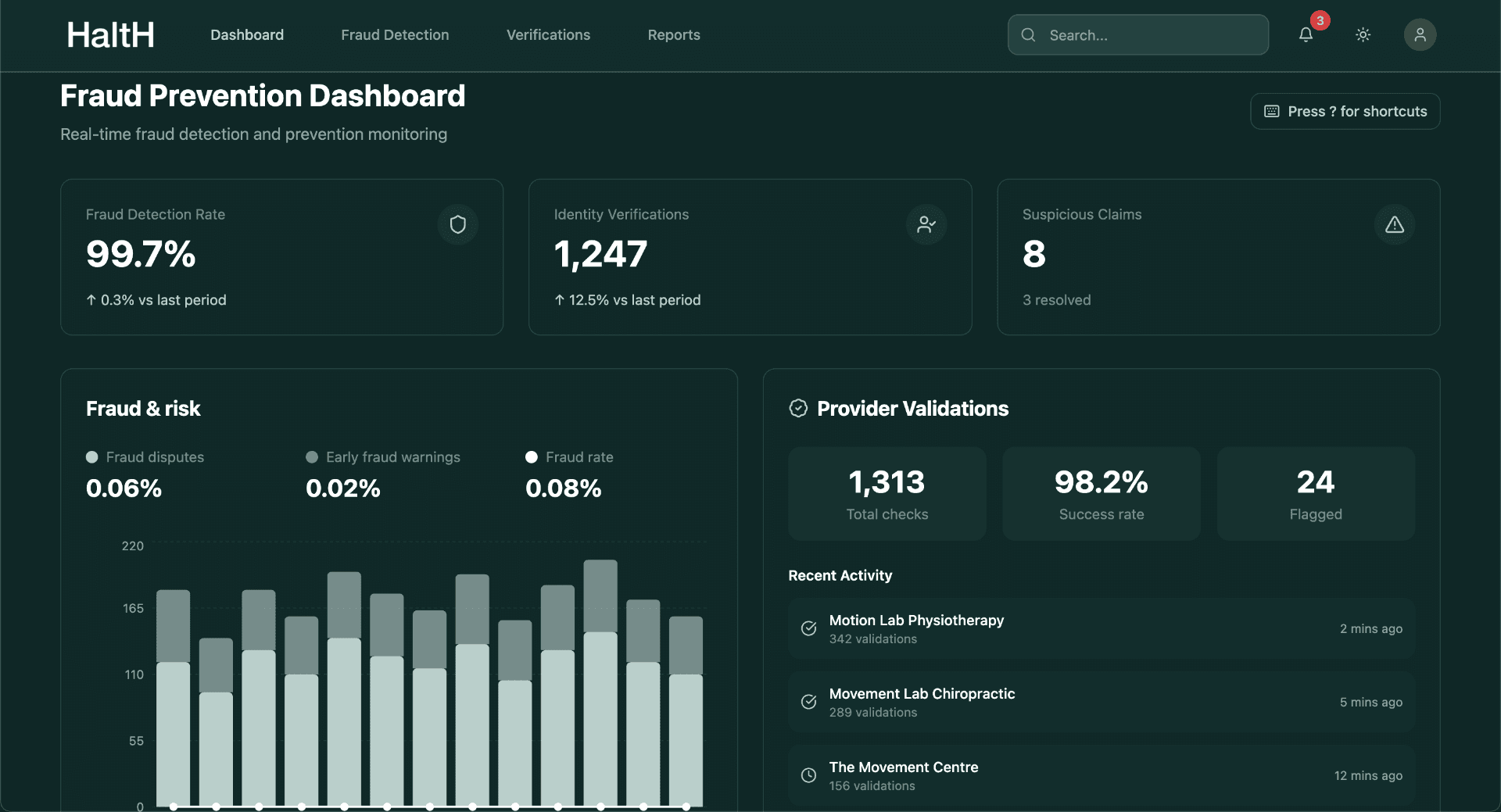The height and width of the screenshot is (812, 1501).
Task: Click the Search input field
Action: [x=1137, y=35]
